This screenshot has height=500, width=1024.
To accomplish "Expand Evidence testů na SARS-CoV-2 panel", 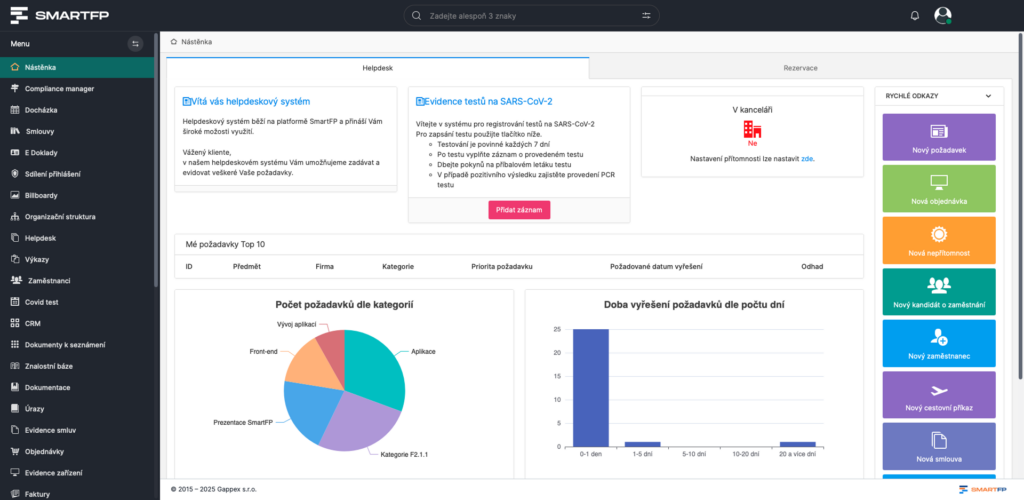I will pos(420,101).
